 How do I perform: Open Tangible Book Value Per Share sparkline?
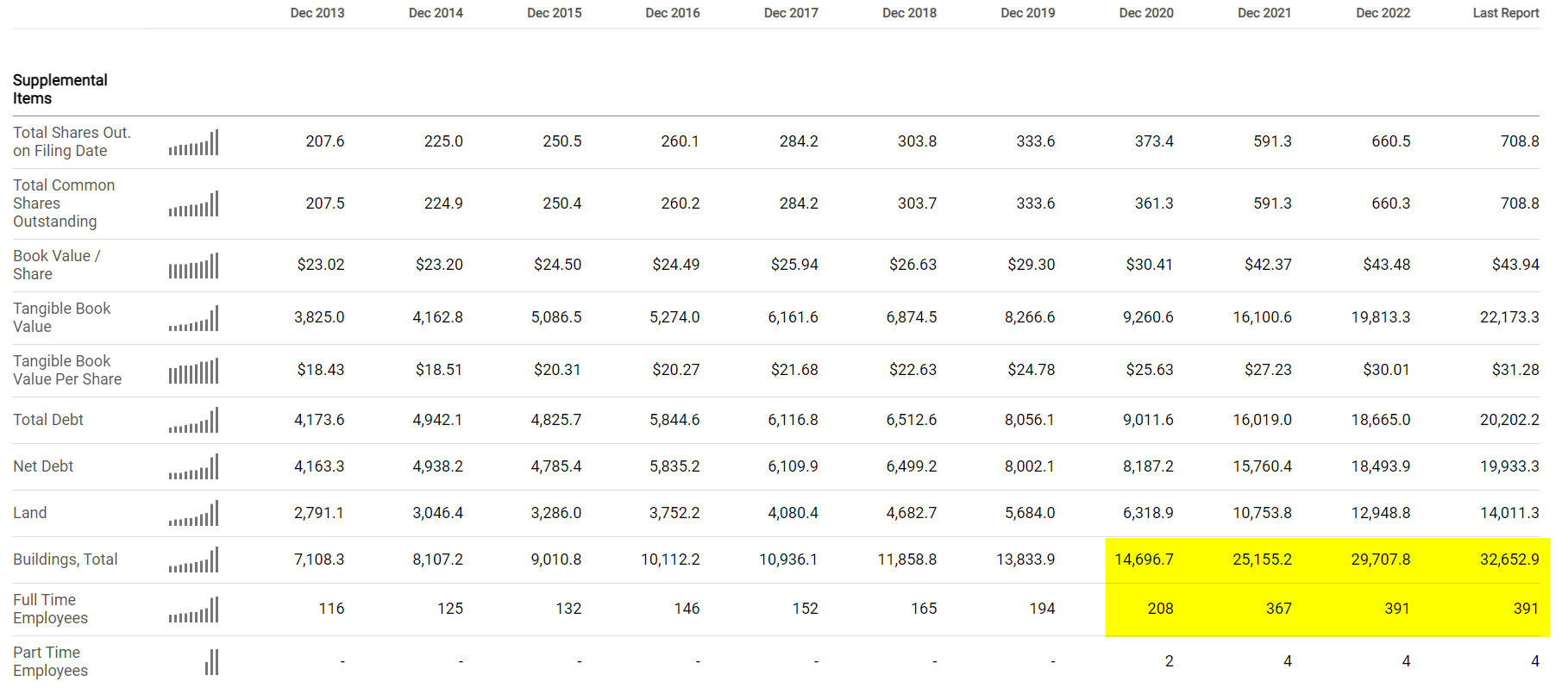click(x=194, y=371)
